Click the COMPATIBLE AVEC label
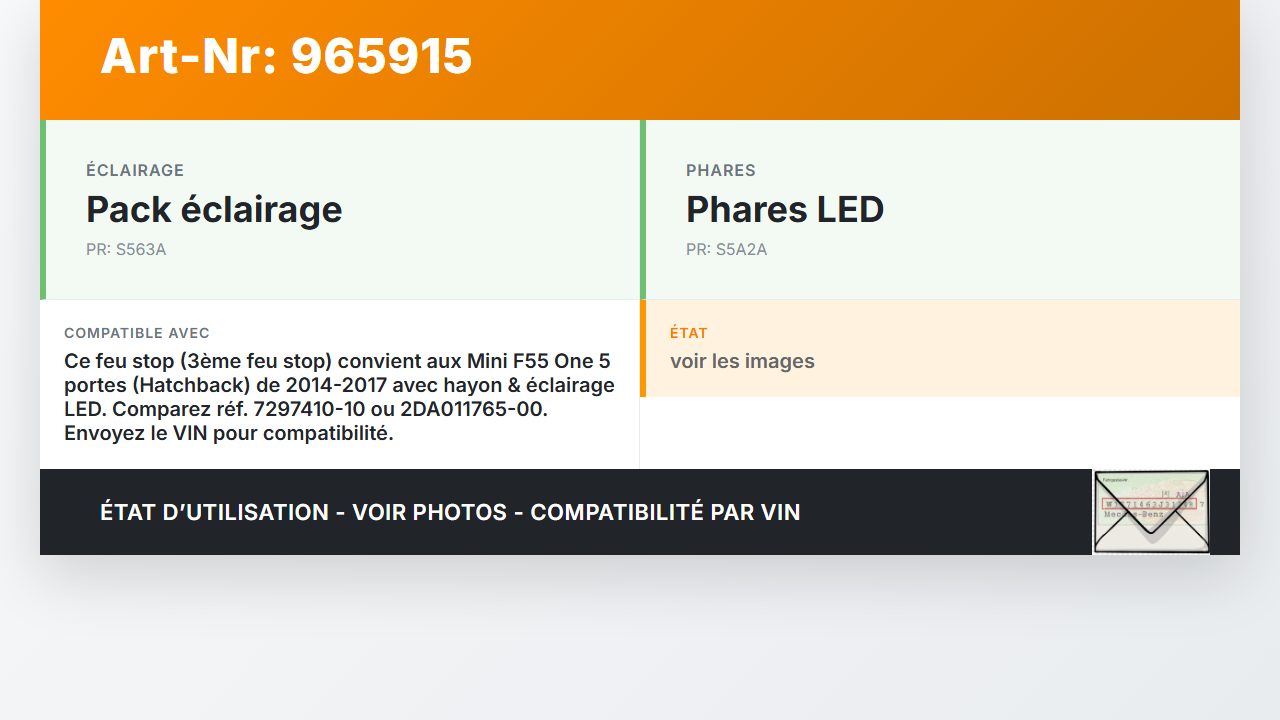 tap(137, 333)
